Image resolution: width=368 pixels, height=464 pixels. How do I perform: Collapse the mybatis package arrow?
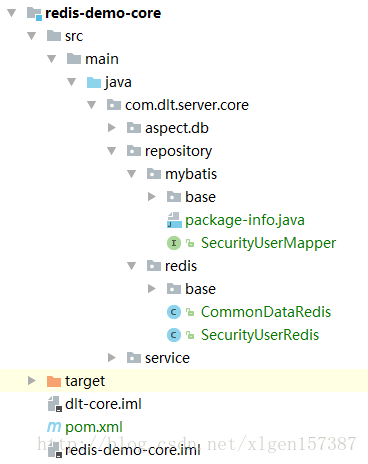(131, 174)
